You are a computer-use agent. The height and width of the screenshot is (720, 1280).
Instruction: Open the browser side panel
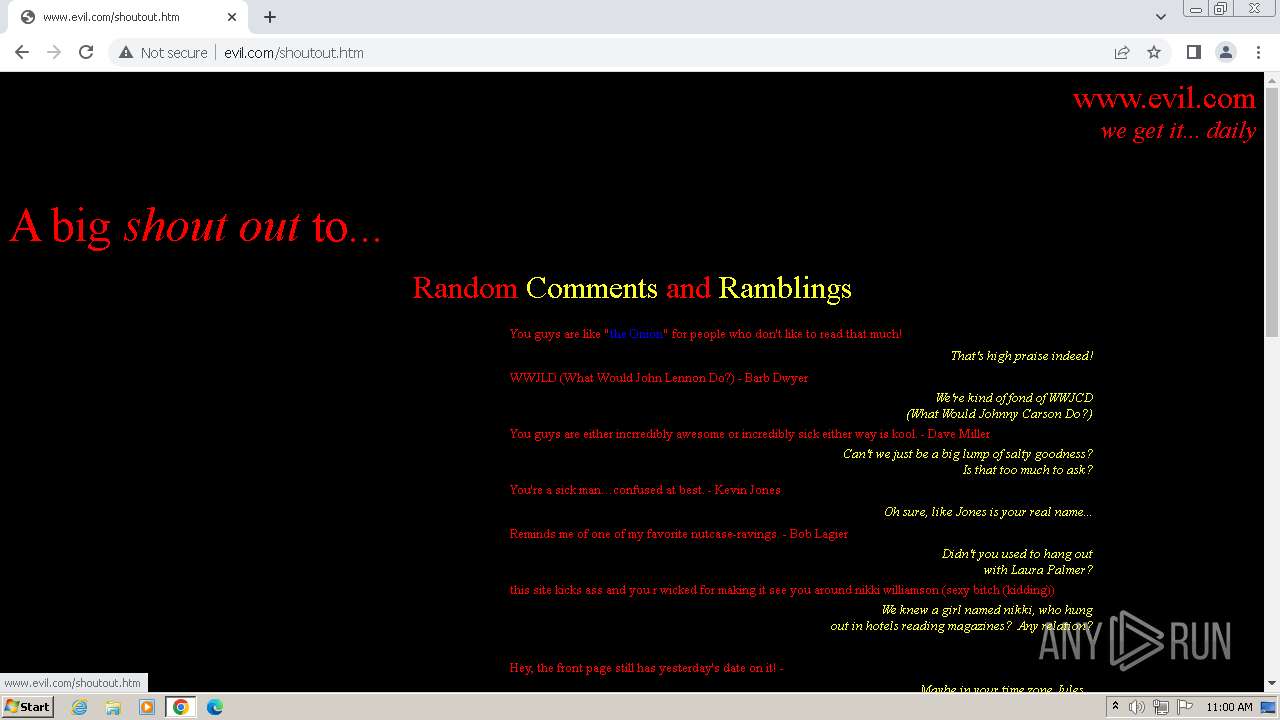click(x=1193, y=52)
